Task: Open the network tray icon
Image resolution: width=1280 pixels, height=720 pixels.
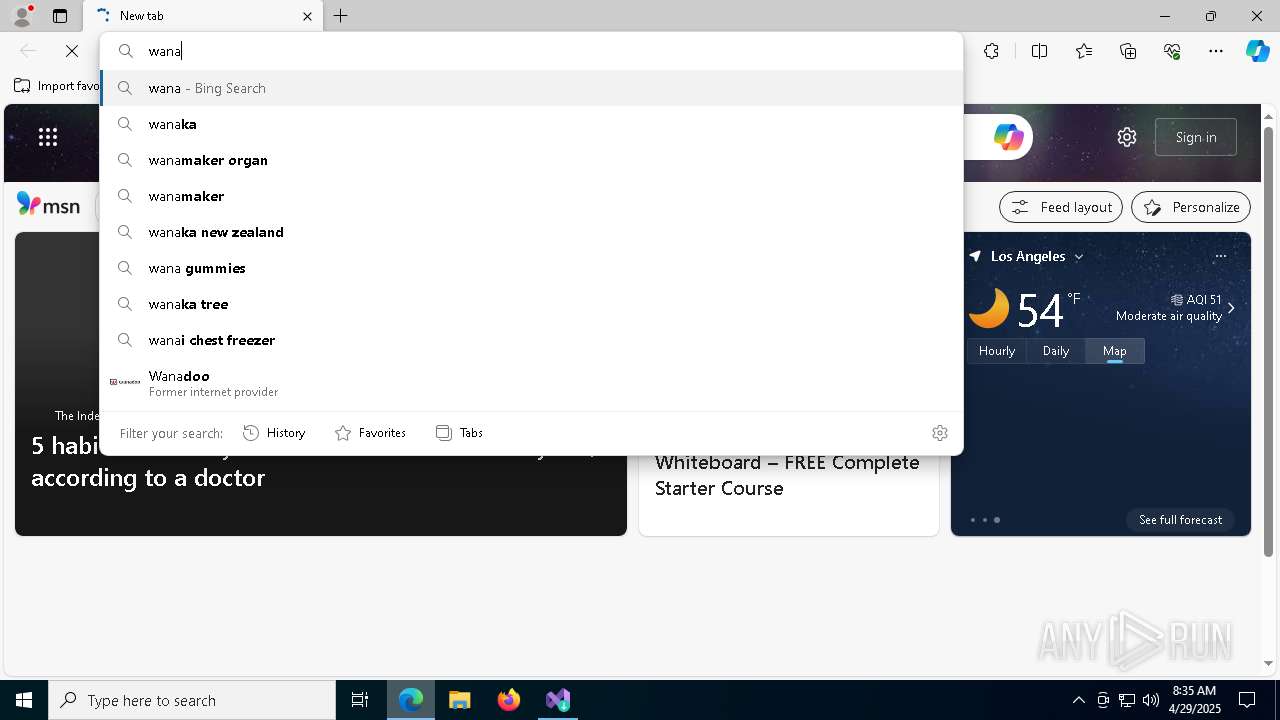Action: tap(1126, 700)
